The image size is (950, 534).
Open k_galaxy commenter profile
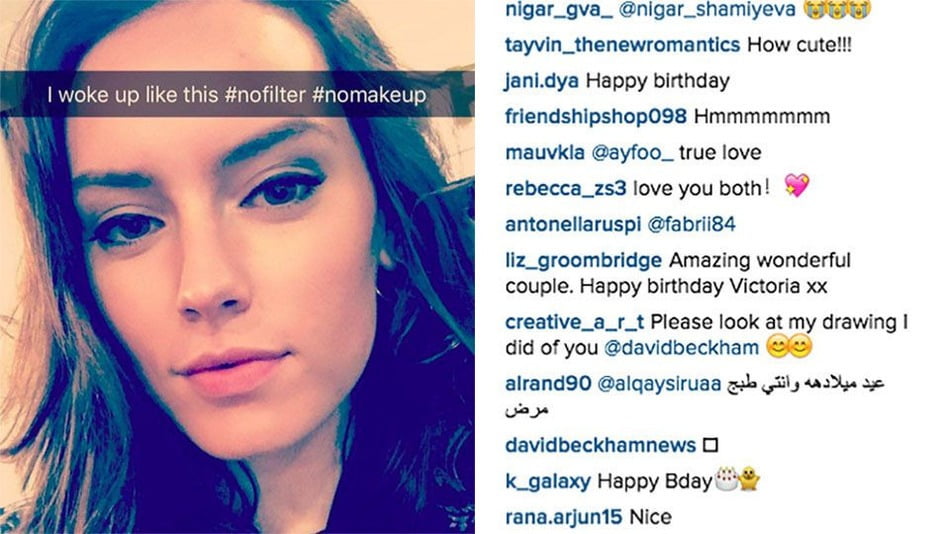coord(546,481)
